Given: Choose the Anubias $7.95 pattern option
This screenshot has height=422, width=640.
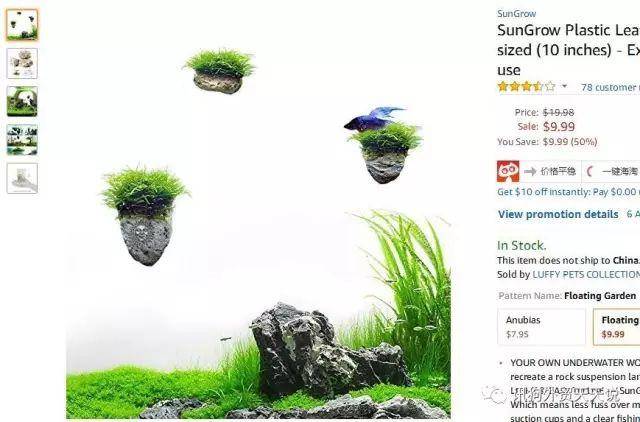Looking at the screenshot, I should click(x=541, y=326).
